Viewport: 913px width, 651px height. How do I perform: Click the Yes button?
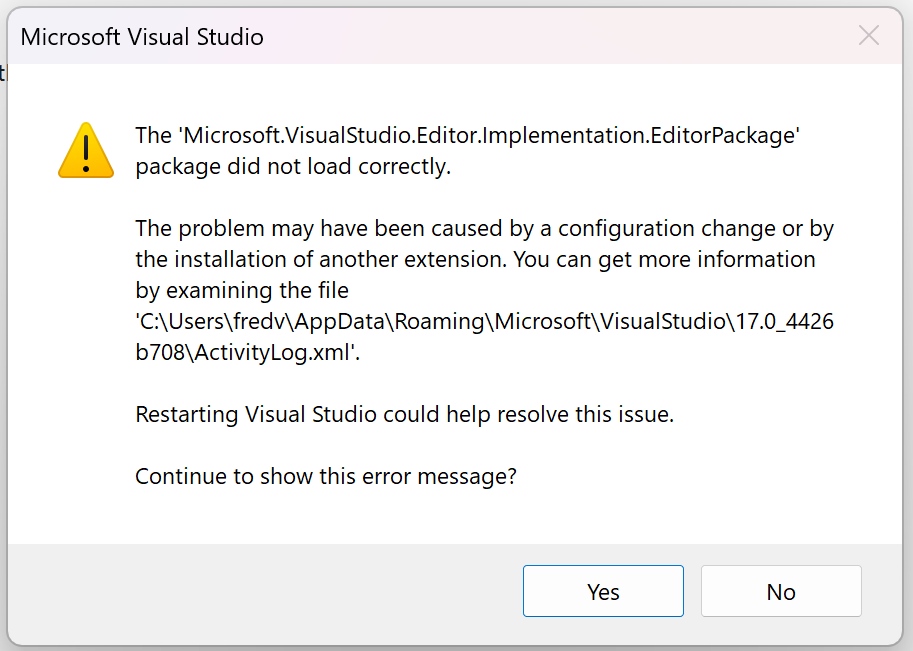[603, 591]
